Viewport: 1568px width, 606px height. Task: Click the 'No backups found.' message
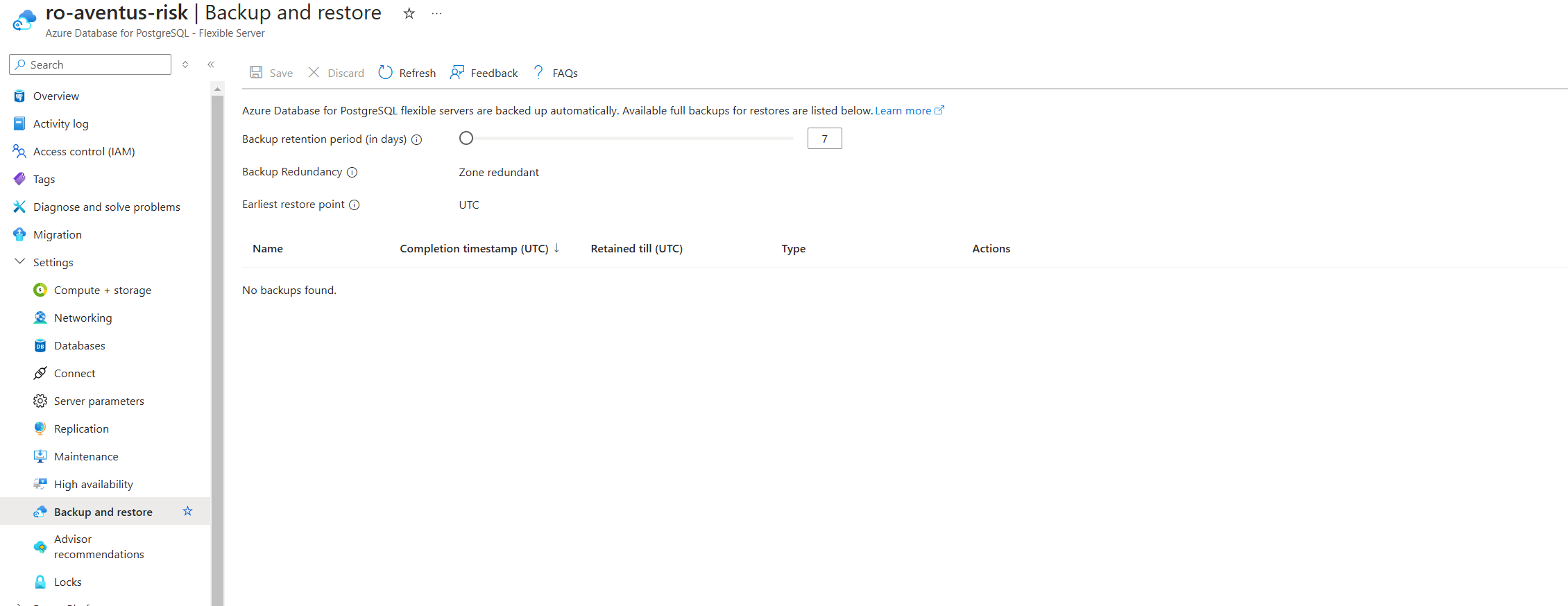pos(289,290)
